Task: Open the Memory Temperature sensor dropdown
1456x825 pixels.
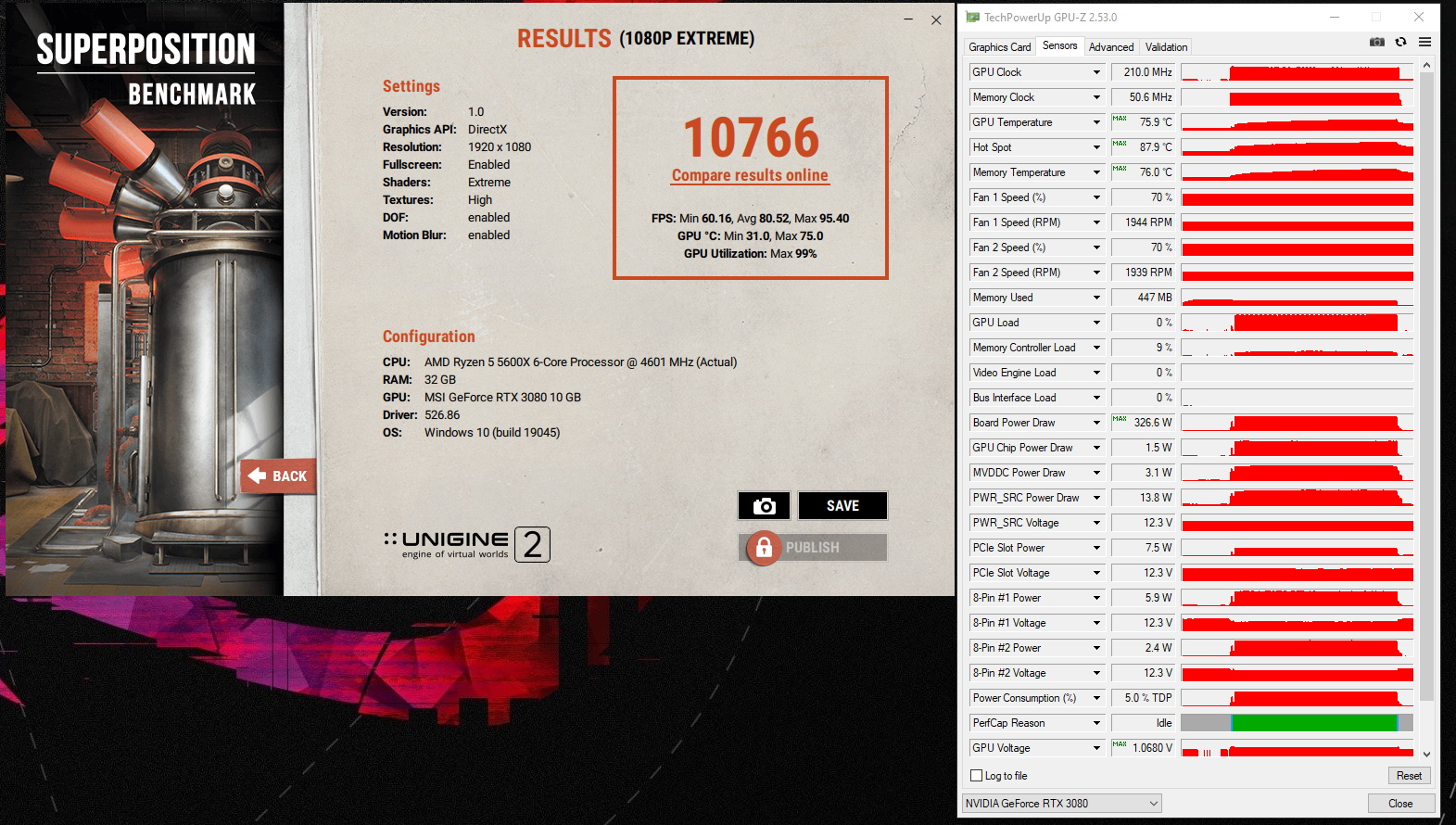Action: 1096,172
